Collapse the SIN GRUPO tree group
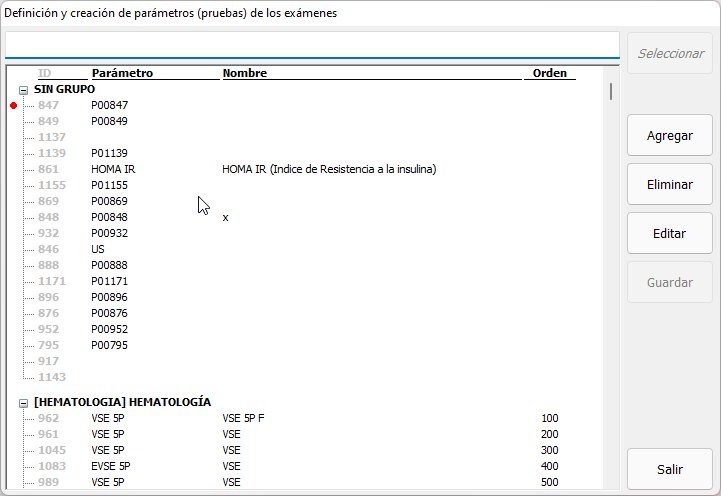This screenshot has width=721, height=496. [x=23, y=89]
